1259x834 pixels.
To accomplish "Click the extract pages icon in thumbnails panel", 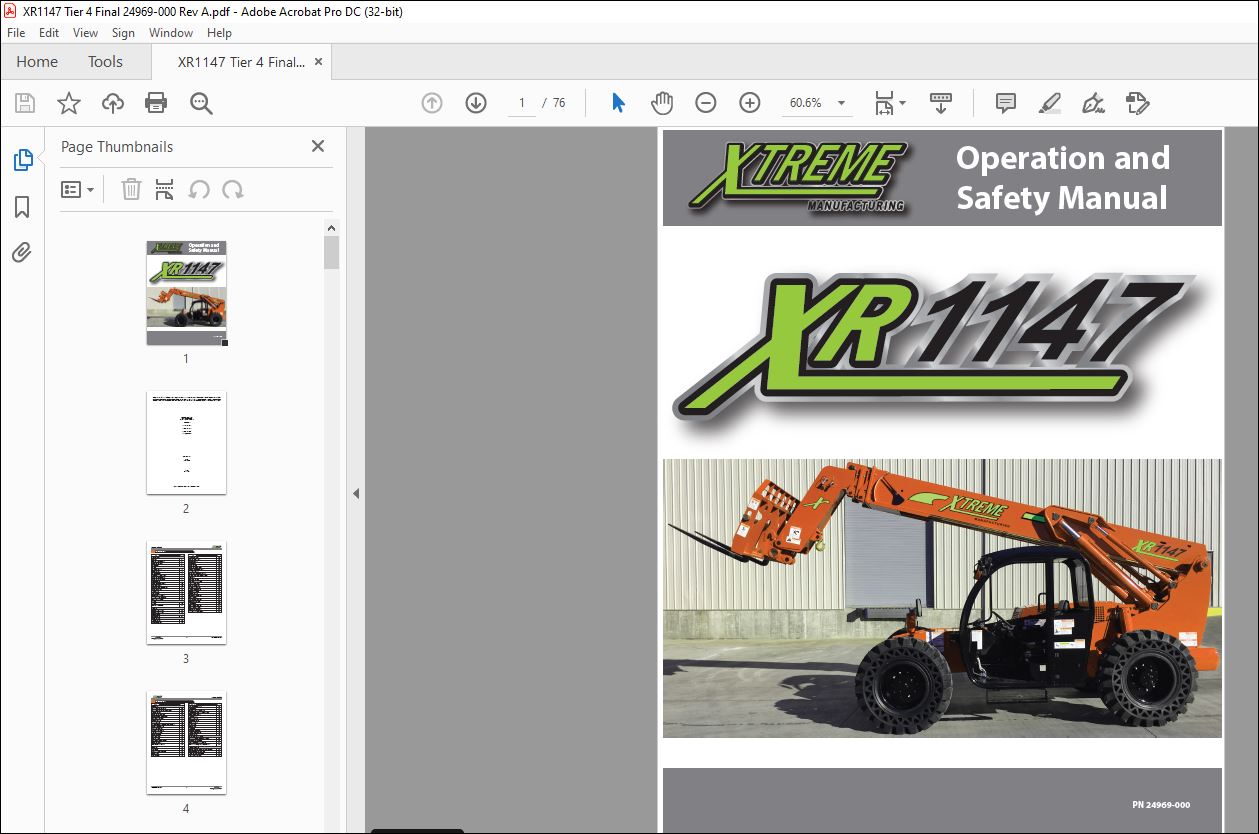I will (x=165, y=190).
